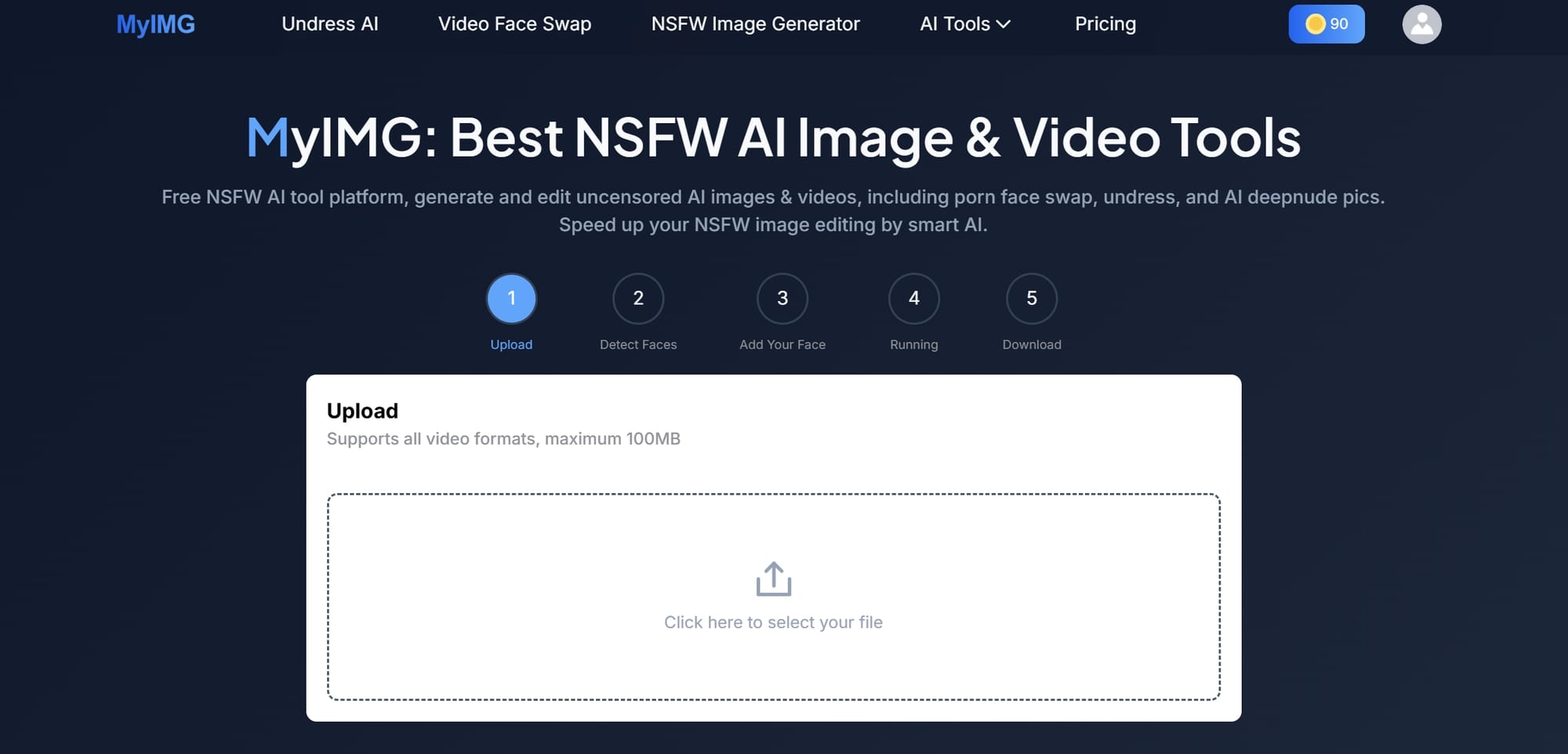Click the step 4 circle icon
This screenshot has height=754, width=1568.
click(x=913, y=299)
